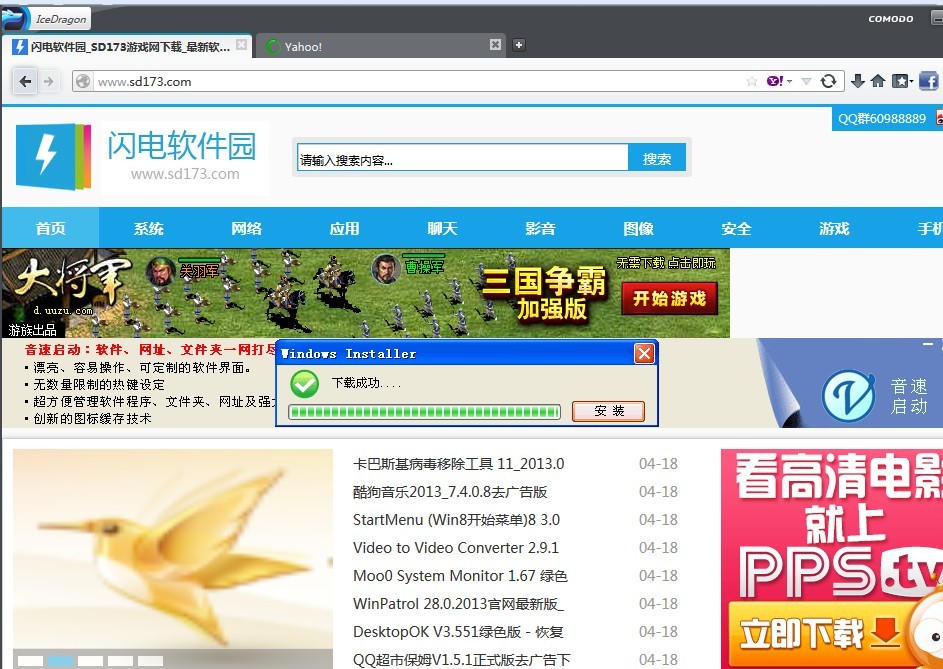Click the 闪电软件园 lightning logo
The height and width of the screenshot is (669, 943).
tap(53, 156)
